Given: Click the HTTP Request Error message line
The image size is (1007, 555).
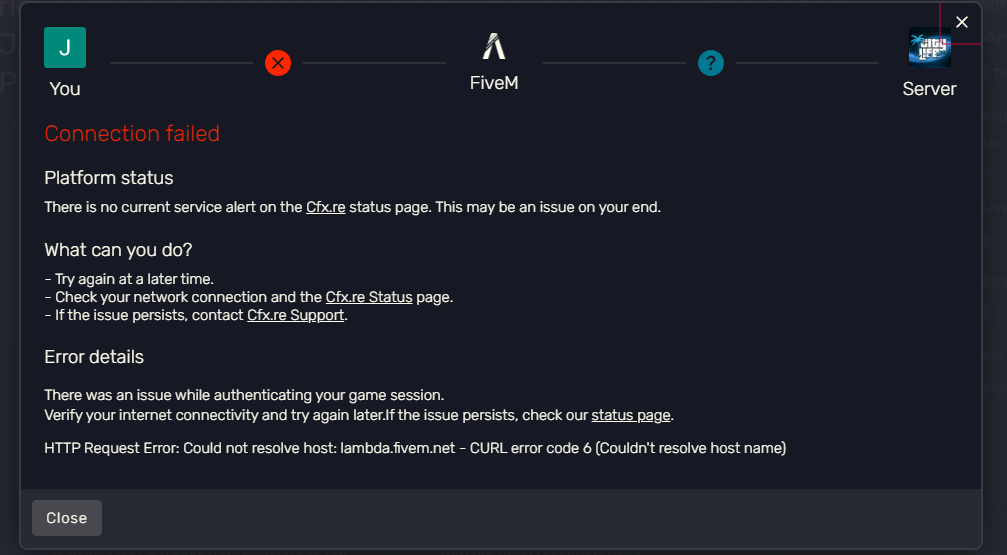Looking at the screenshot, I should coord(415,448).
